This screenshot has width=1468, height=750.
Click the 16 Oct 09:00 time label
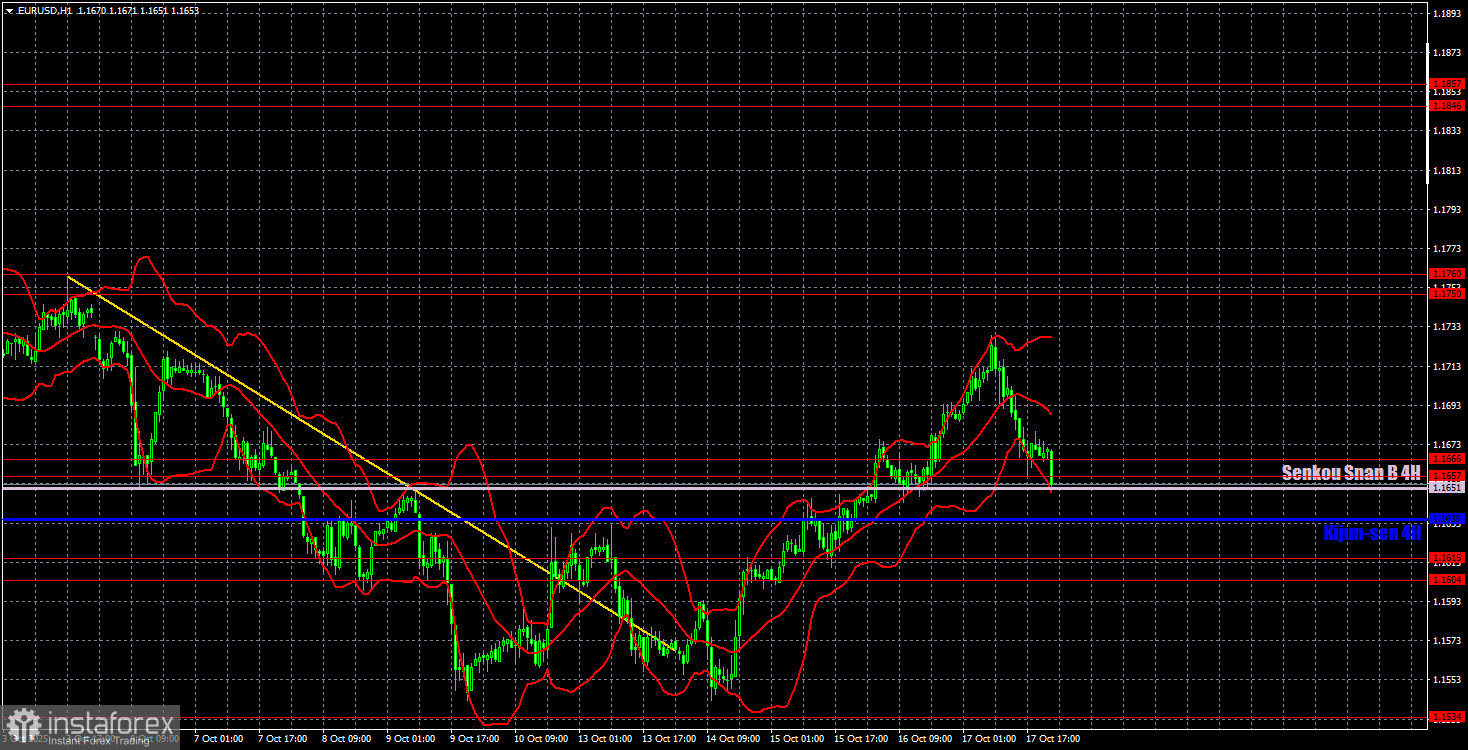coord(925,739)
